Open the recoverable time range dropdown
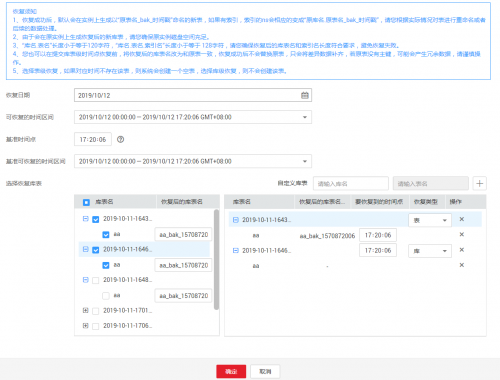The image size is (500, 380). 193,117
